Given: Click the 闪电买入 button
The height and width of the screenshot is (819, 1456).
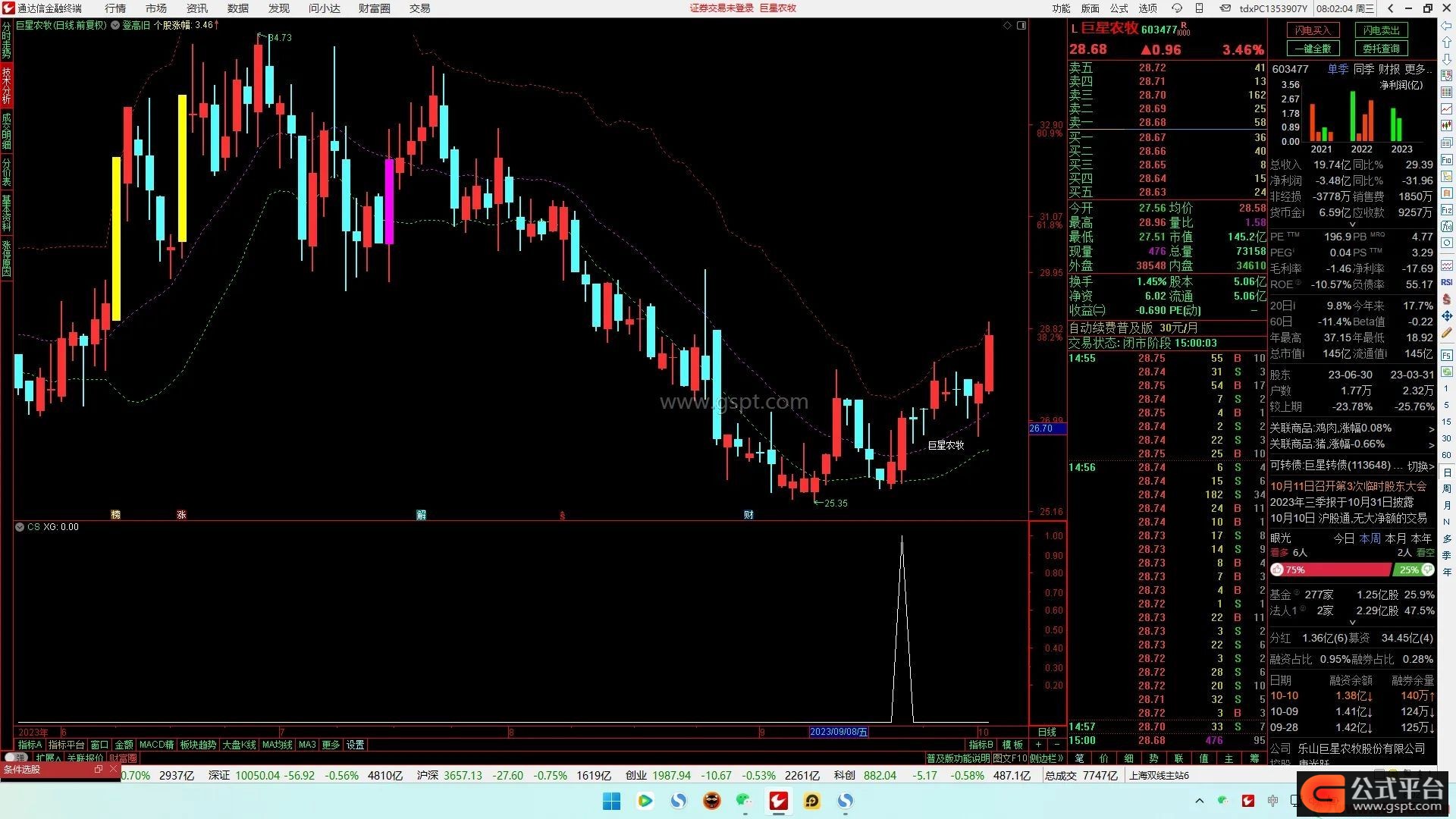Looking at the screenshot, I should click(1313, 30).
